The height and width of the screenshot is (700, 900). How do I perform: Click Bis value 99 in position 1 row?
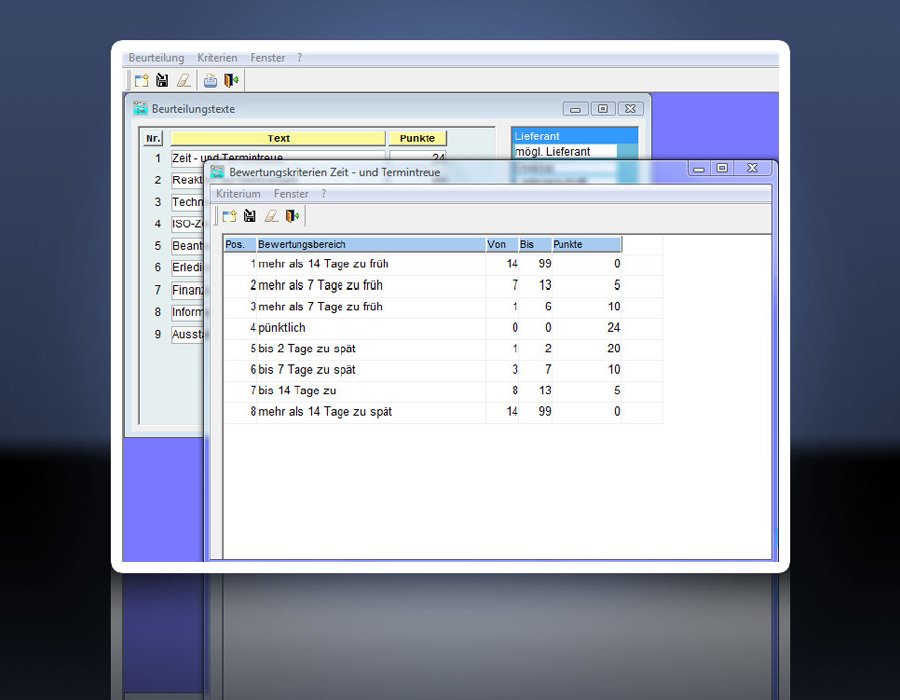click(545, 264)
